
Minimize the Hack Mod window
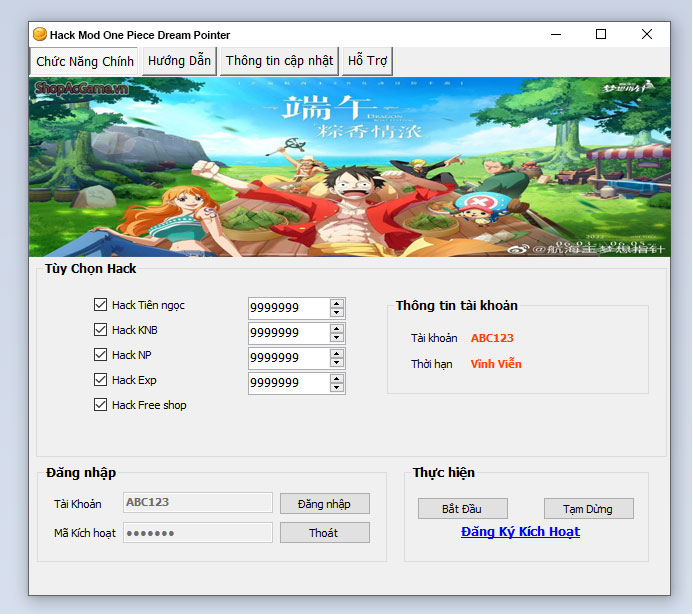pos(556,34)
